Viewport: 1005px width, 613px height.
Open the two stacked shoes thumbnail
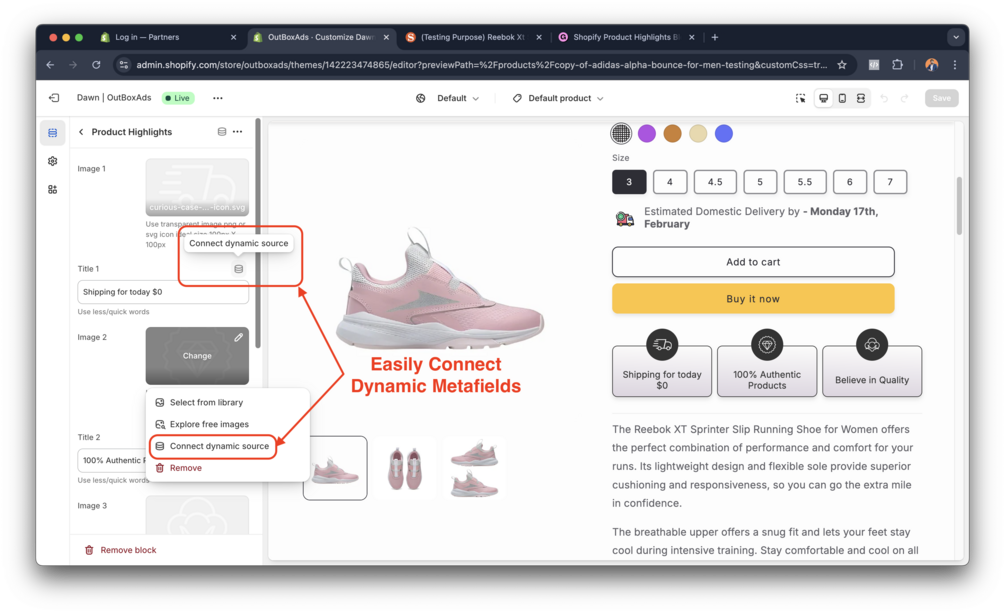point(474,468)
